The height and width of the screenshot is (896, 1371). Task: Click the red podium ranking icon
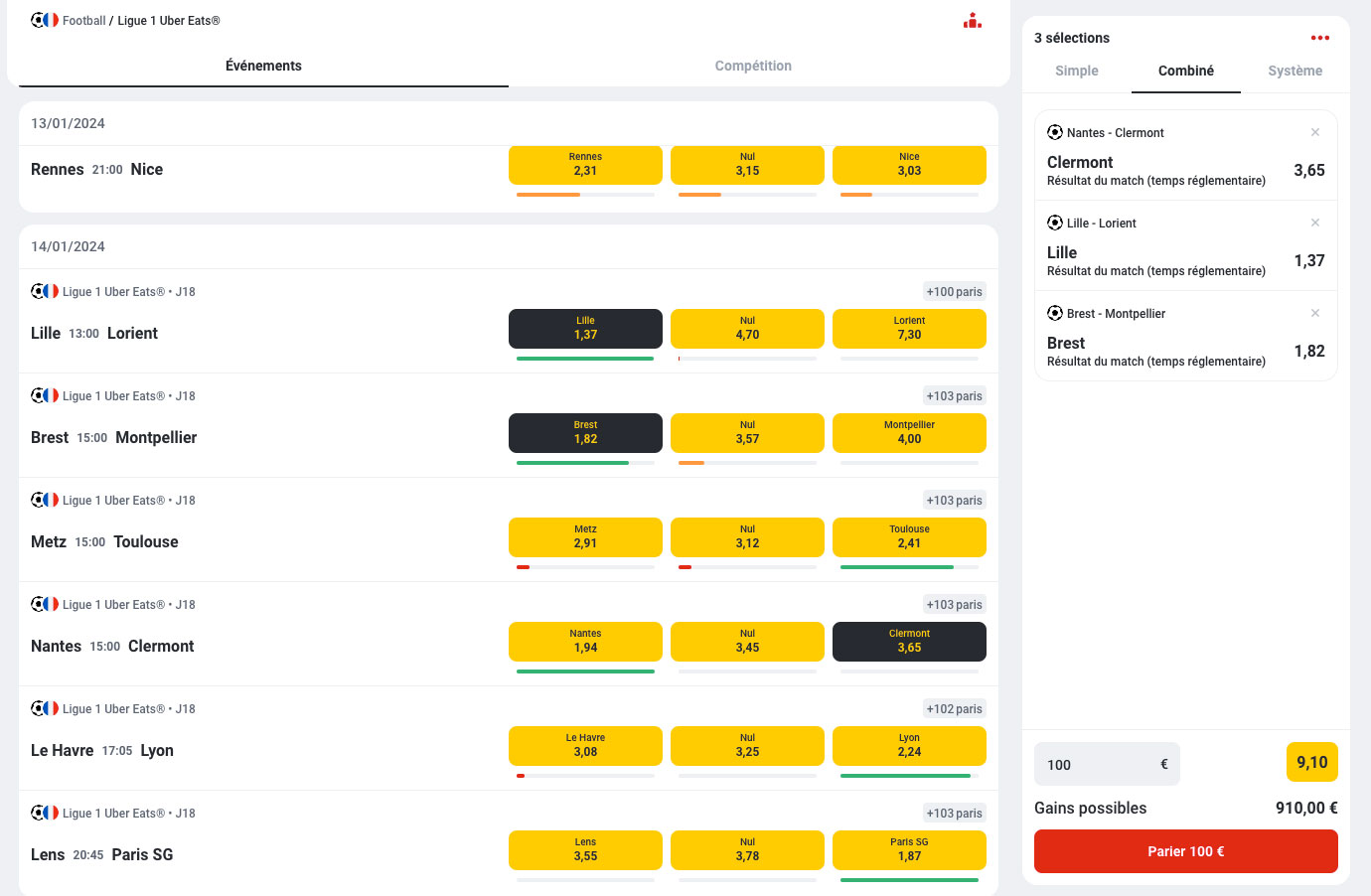click(973, 21)
